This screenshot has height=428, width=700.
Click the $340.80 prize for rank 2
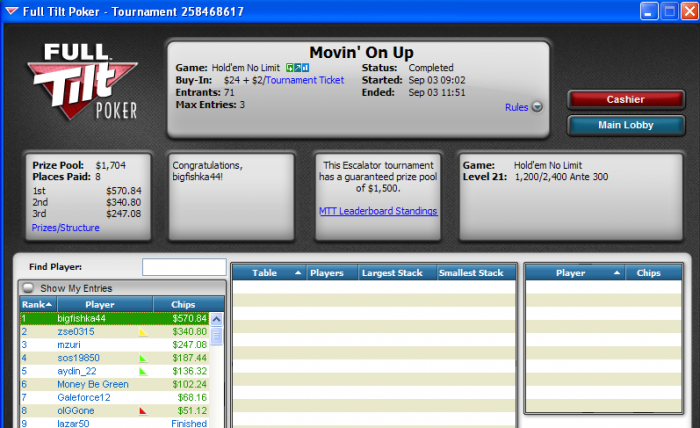point(189,332)
